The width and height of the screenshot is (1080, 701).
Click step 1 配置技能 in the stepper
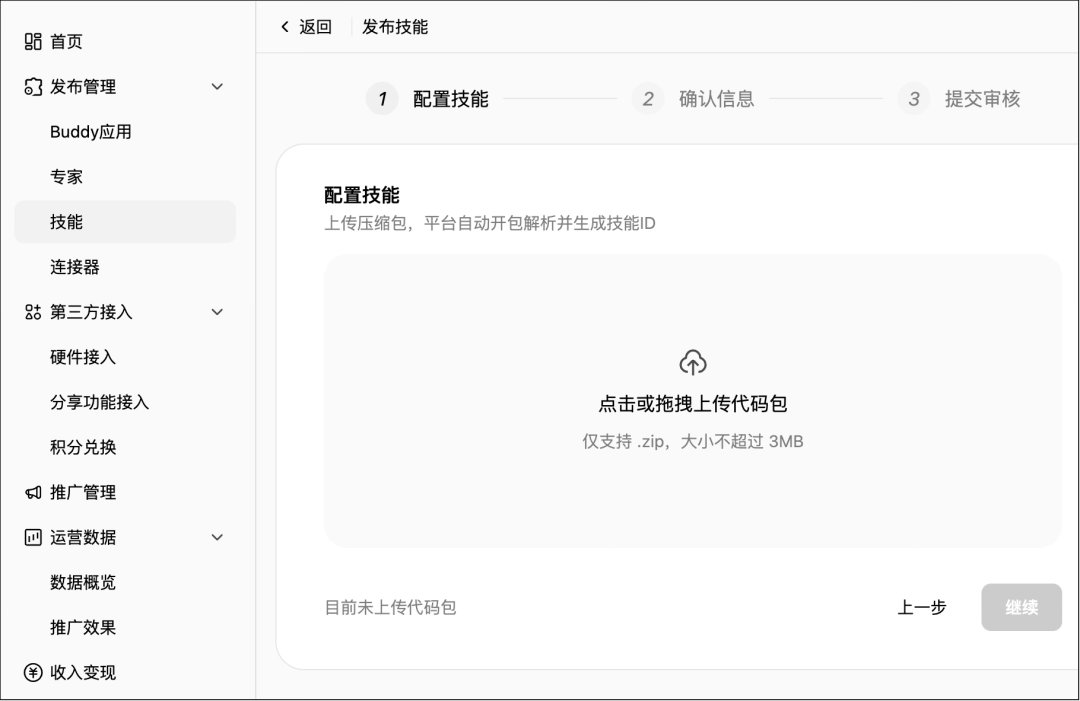pos(427,98)
